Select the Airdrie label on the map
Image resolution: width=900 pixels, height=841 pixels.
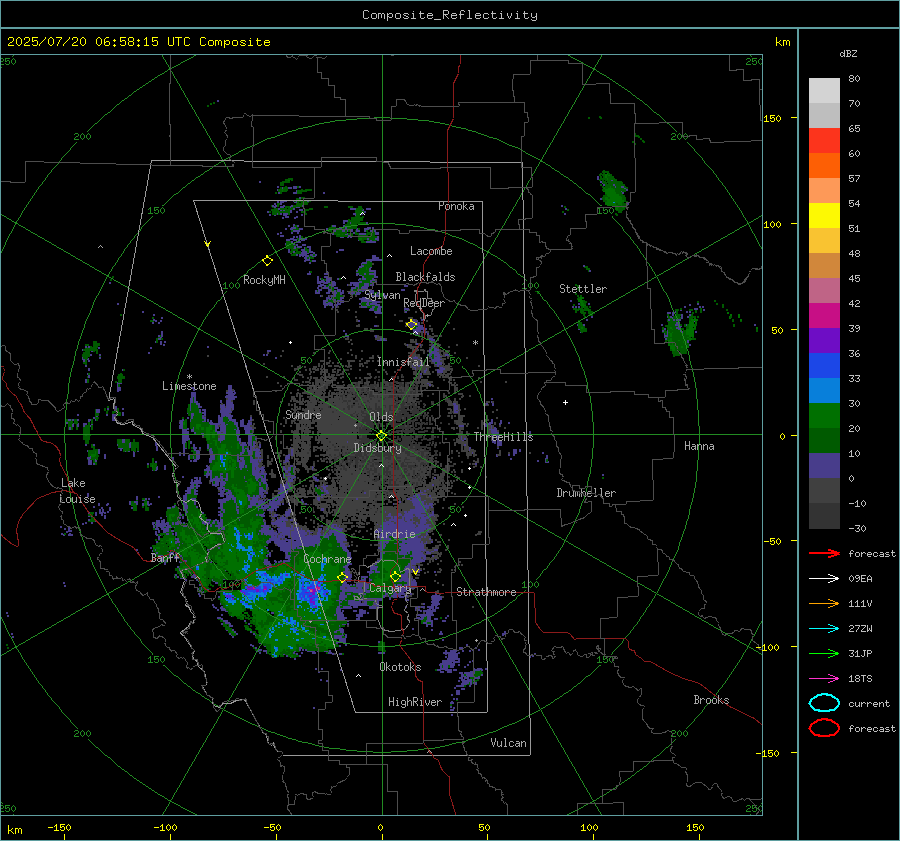[394, 534]
